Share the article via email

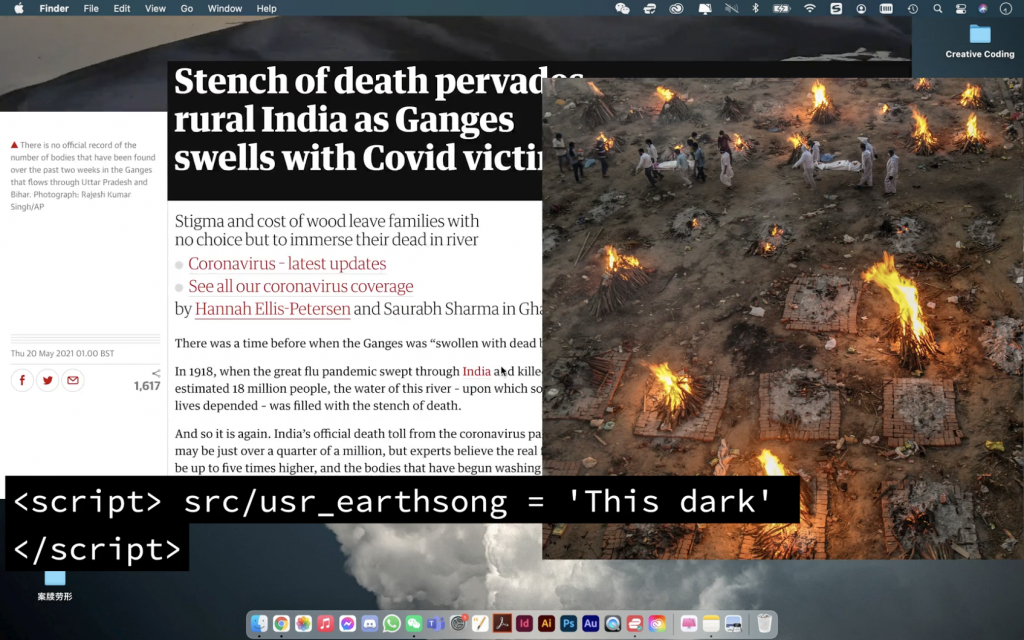[x=73, y=380]
